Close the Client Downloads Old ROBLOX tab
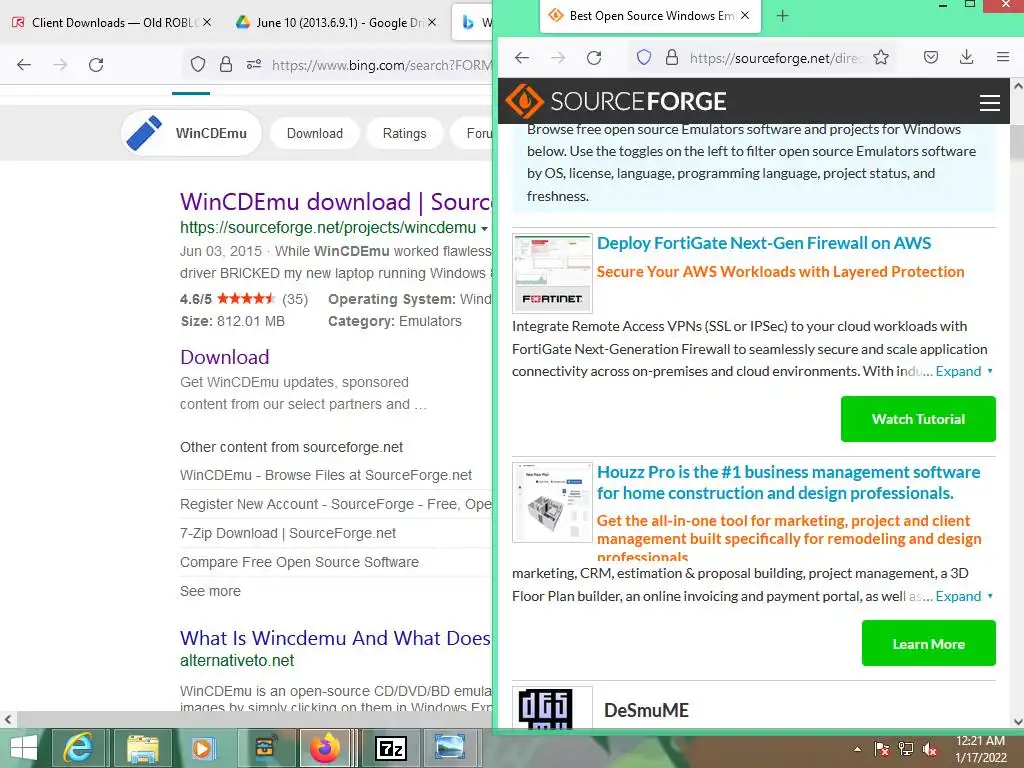 [x=207, y=22]
